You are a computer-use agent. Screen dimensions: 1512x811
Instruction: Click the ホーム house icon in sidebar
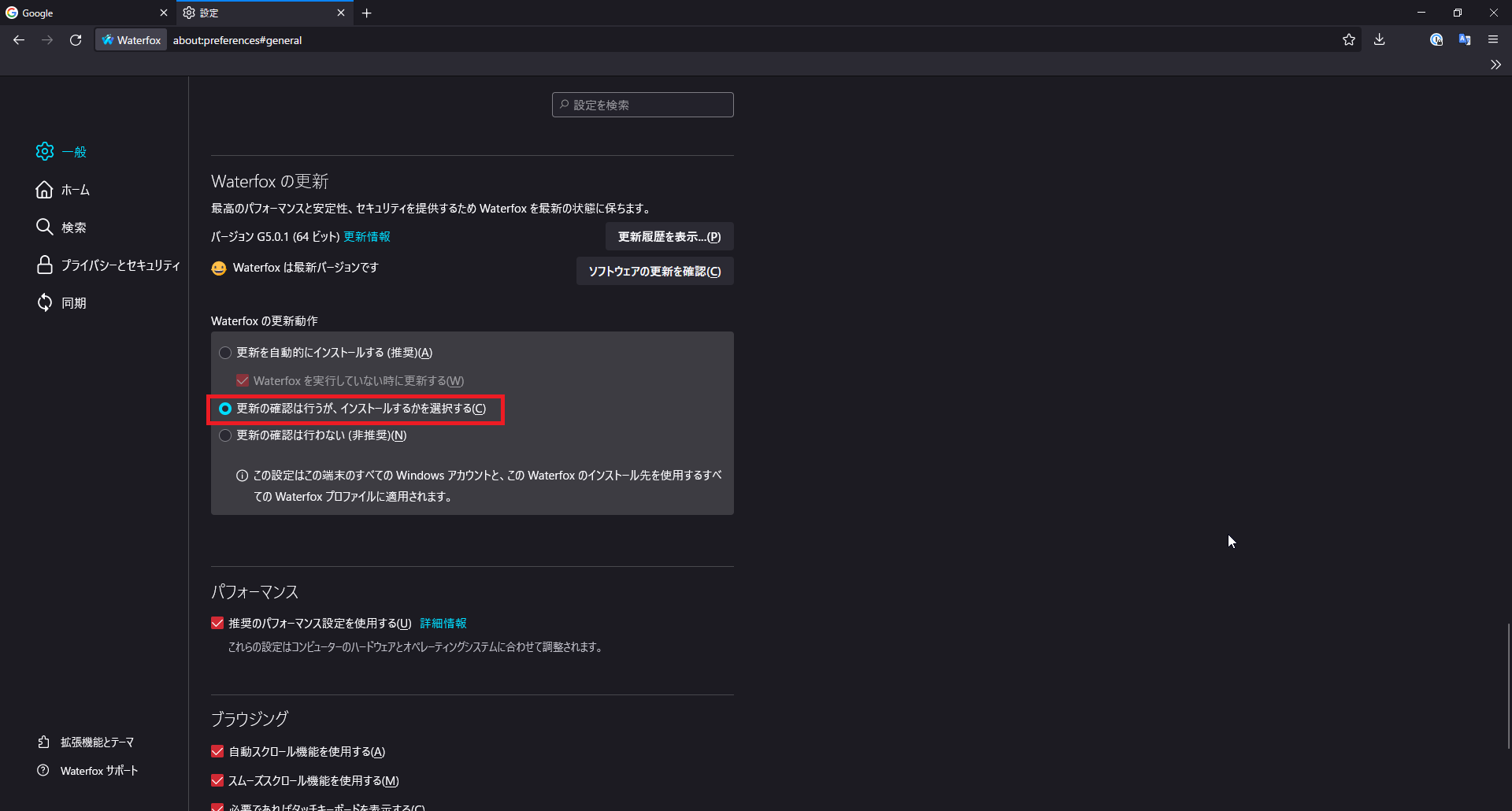point(45,190)
